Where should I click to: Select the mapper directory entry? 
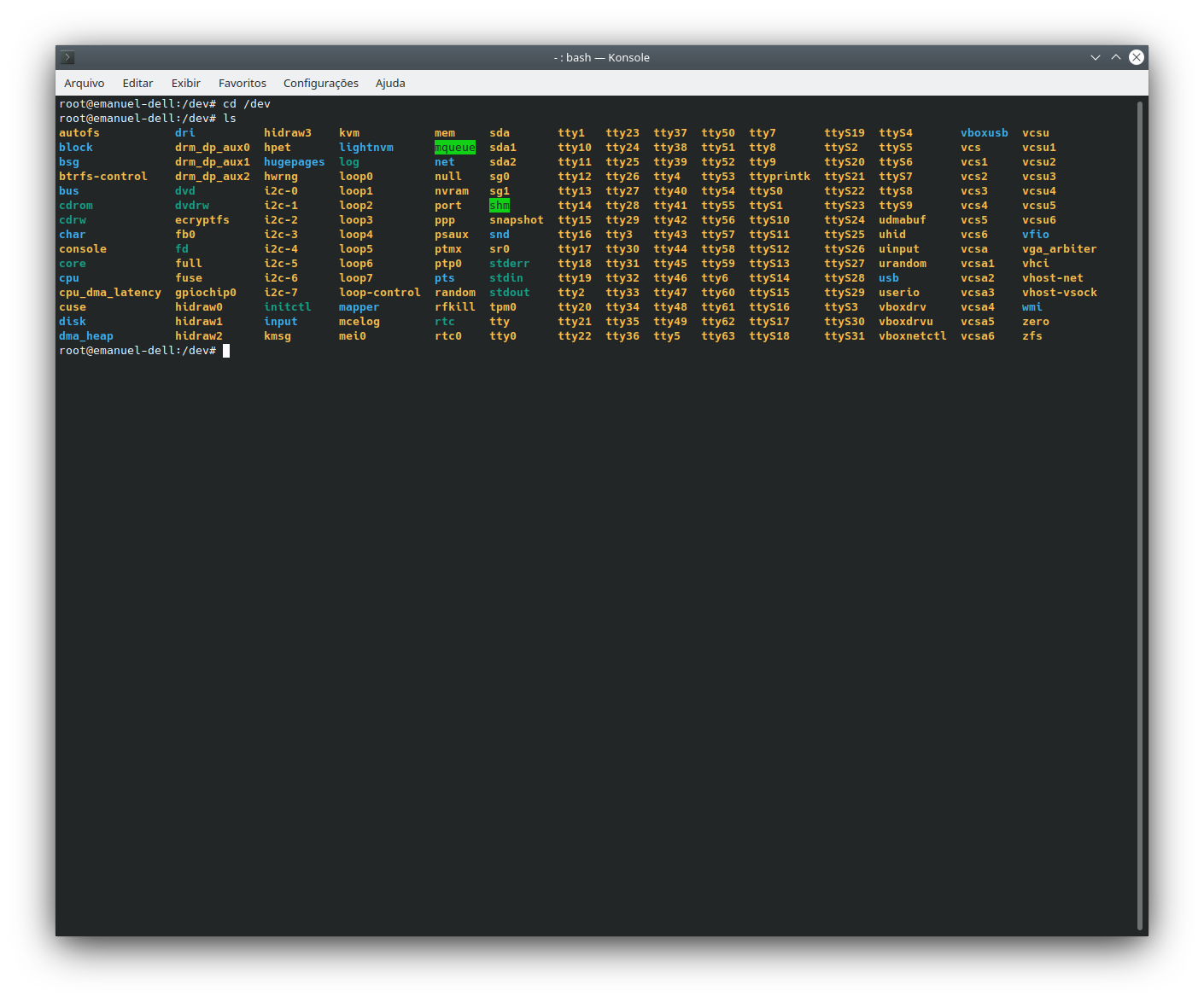click(359, 307)
